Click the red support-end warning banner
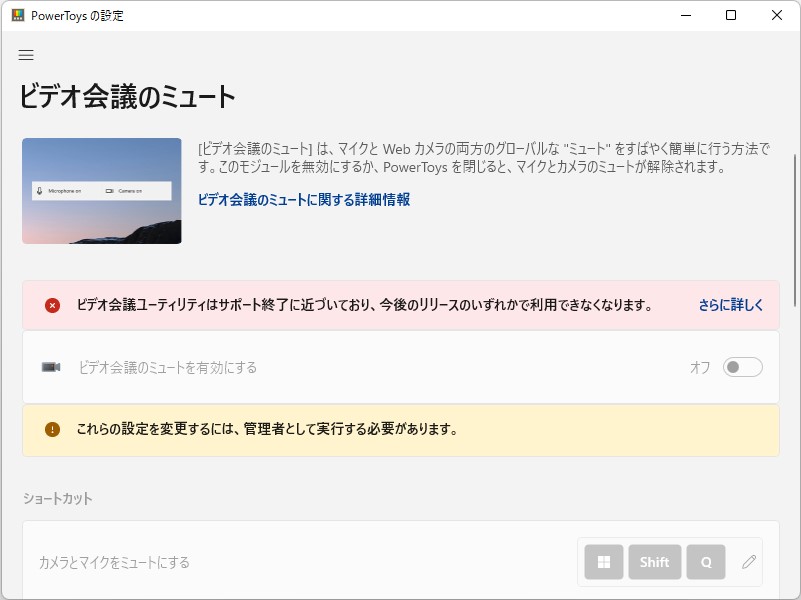801x600 pixels. pos(400,303)
